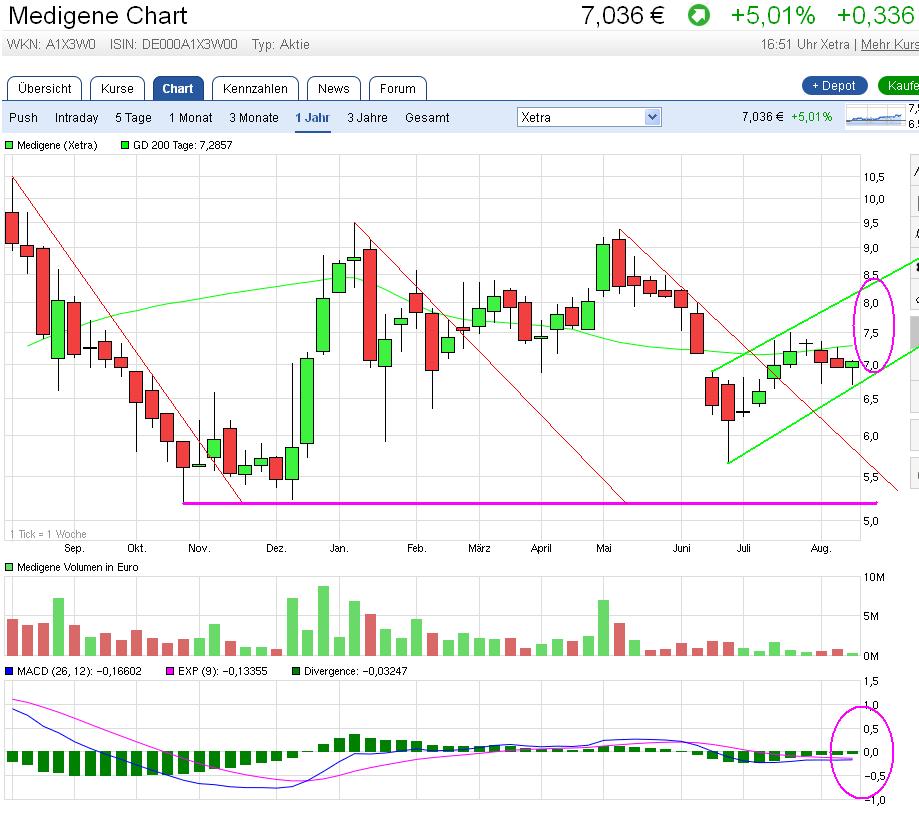The height and width of the screenshot is (819, 919).
Task: Click the green Kaufen button
Action: click(x=900, y=86)
